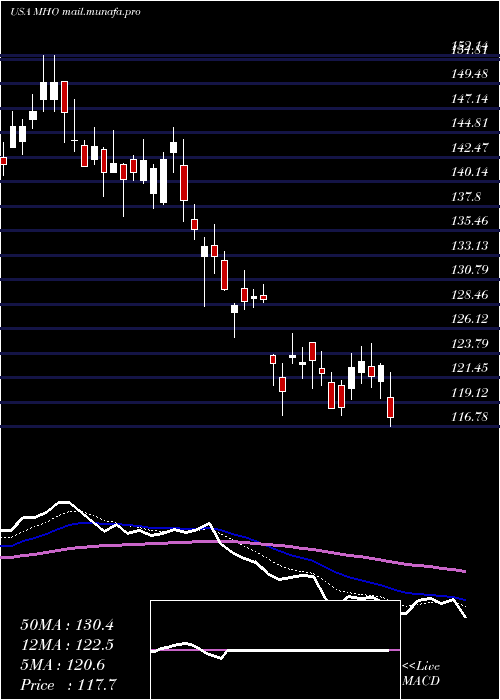Click the 135.46 price axis label
This screenshot has width=500, height=700.
[469, 221]
